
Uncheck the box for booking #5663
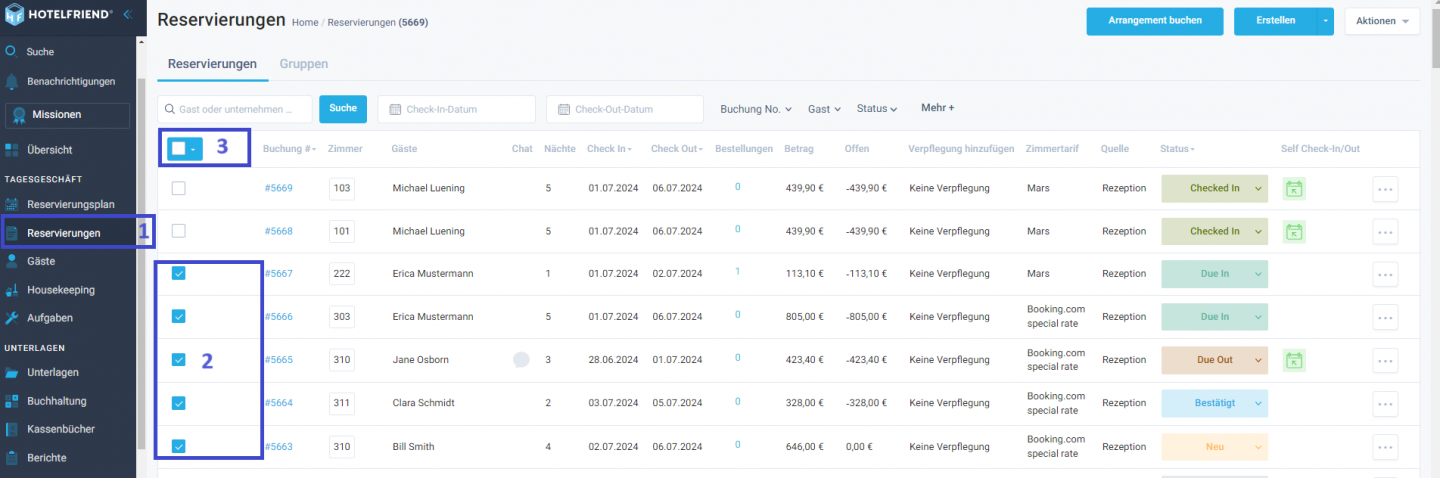pyautogui.click(x=178, y=447)
